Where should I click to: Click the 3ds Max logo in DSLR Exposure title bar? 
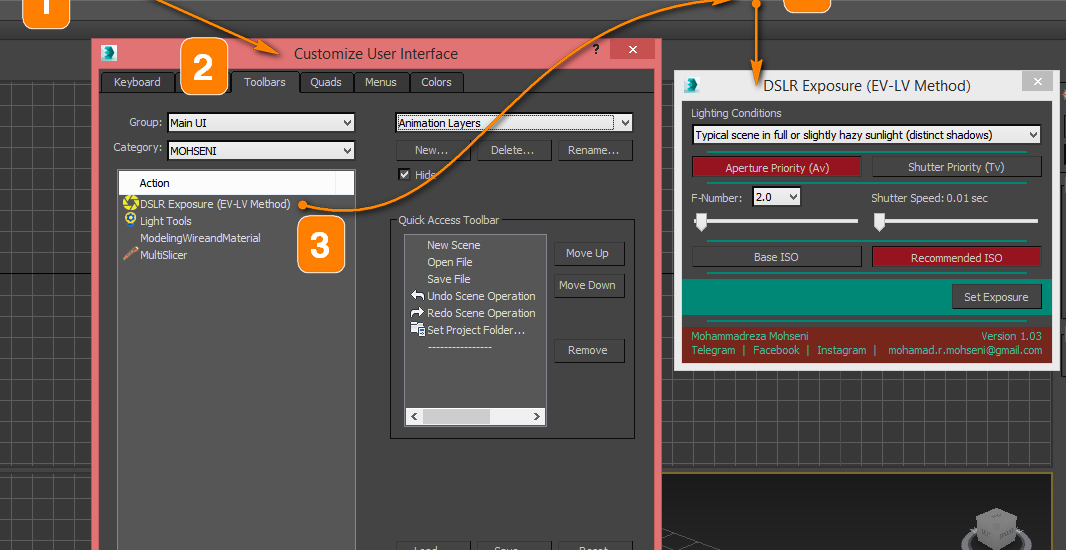point(691,85)
